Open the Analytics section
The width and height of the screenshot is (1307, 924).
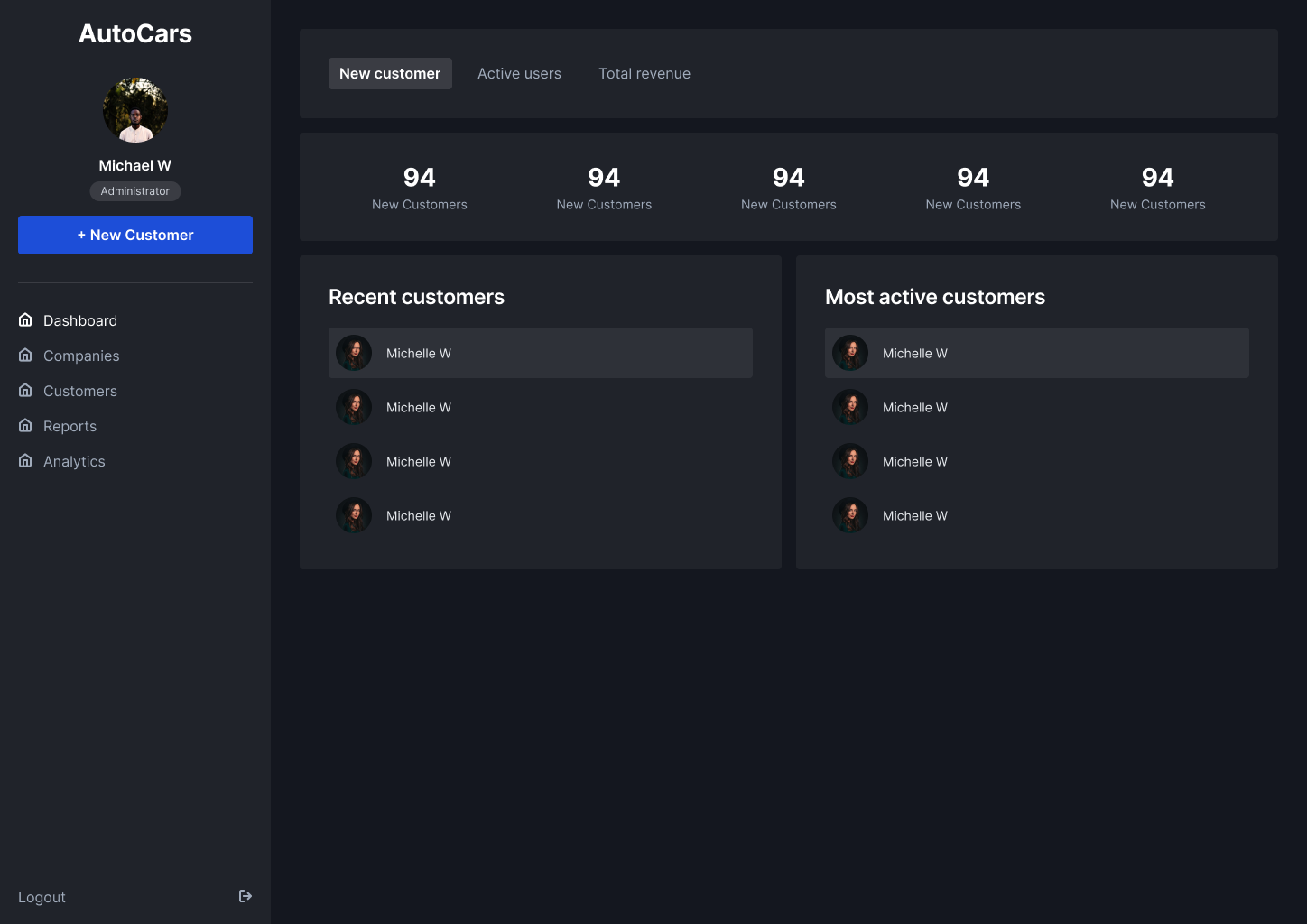(x=74, y=461)
